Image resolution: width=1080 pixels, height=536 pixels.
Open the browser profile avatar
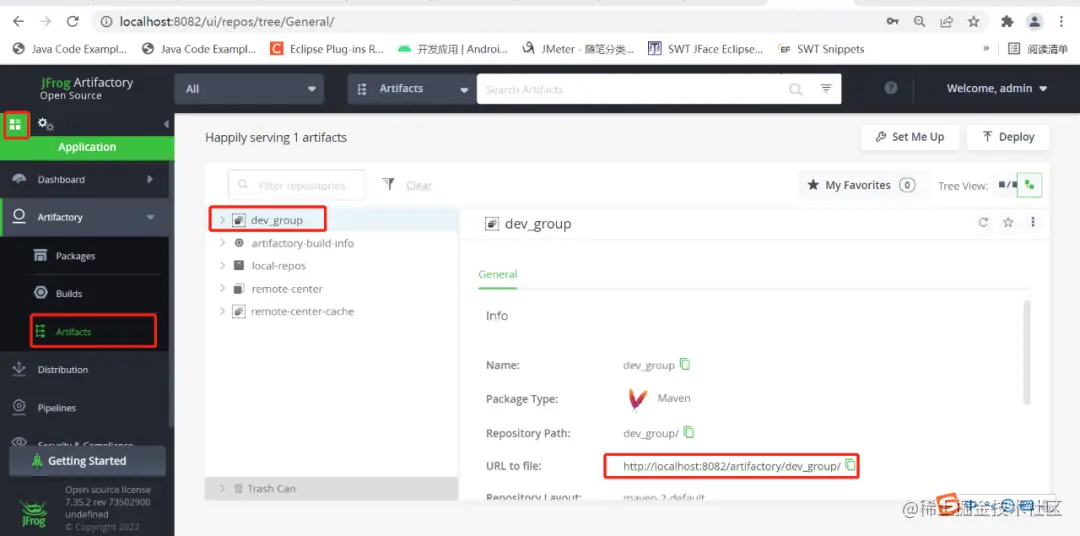[x=1035, y=21]
